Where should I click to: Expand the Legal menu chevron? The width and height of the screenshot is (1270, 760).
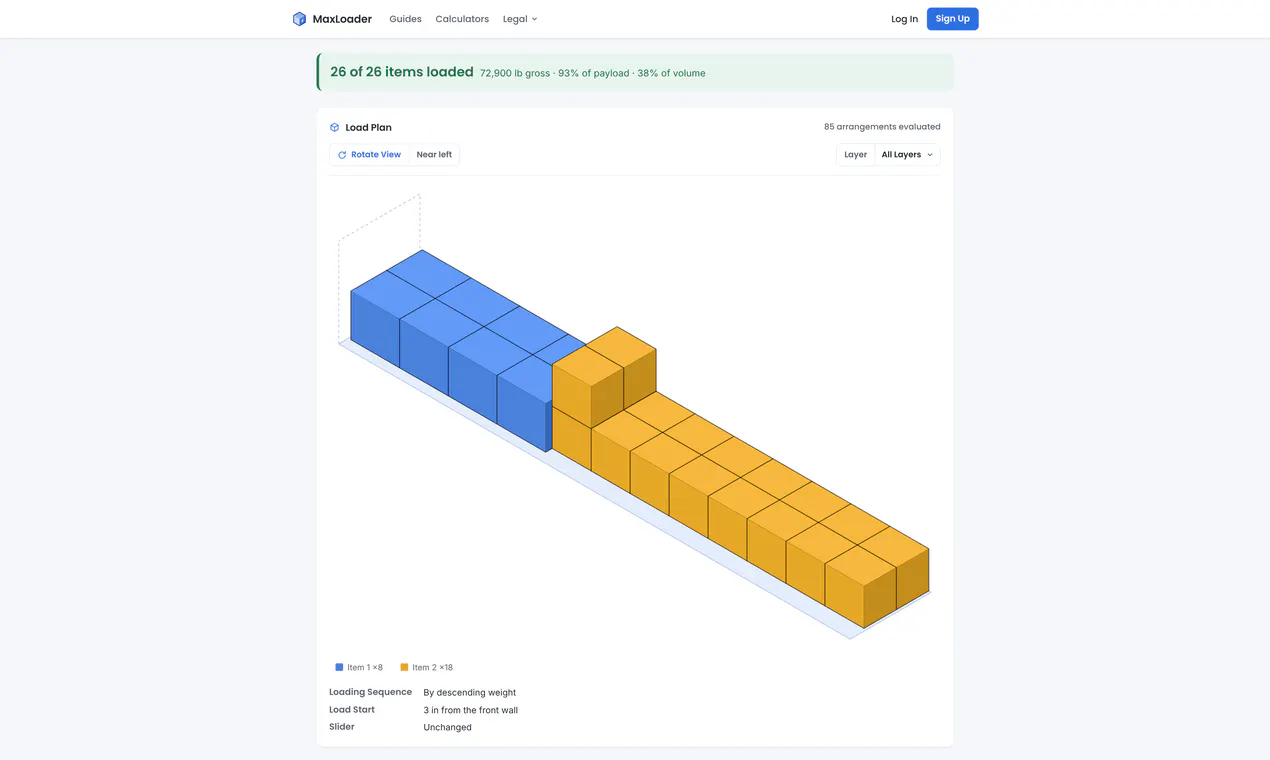pyautogui.click(x=534, y=19)
